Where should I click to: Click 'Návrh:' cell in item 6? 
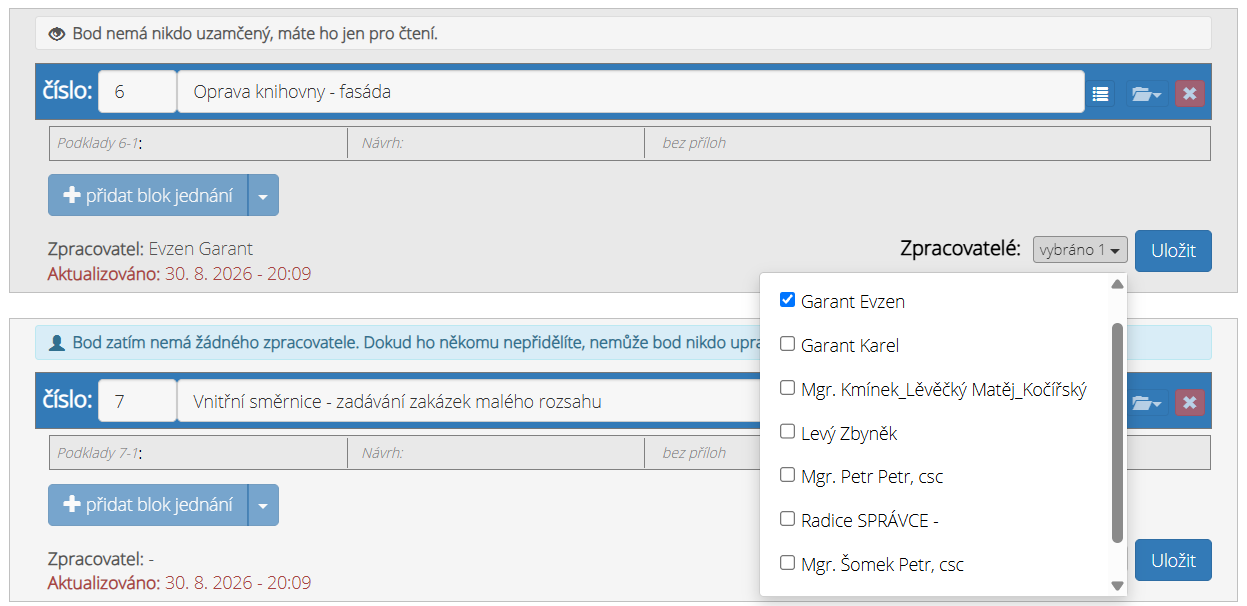(x=496, y=143)
